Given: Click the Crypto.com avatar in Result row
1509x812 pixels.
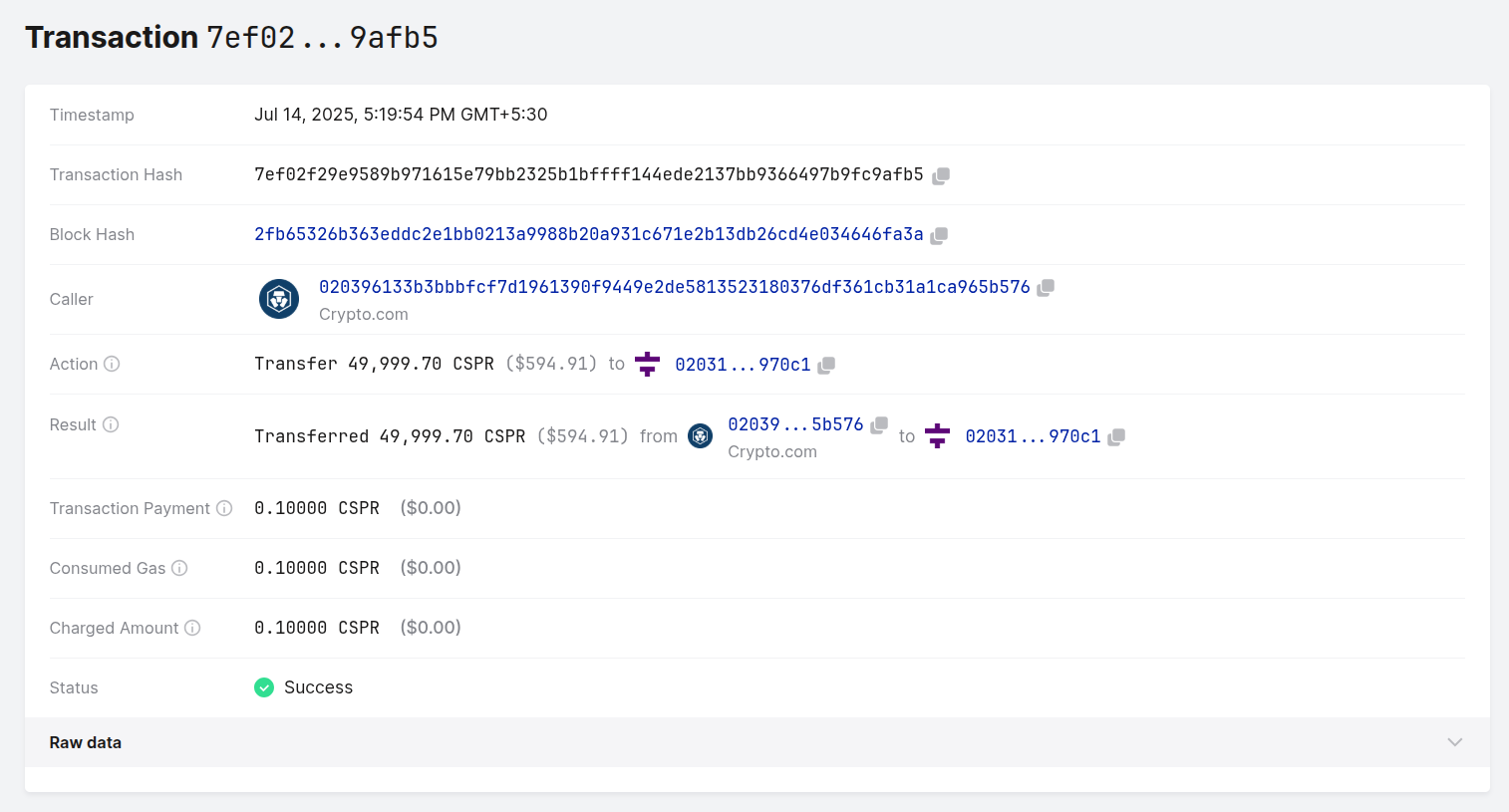Looking at the screenshot, I should click(x=701, y=435).
